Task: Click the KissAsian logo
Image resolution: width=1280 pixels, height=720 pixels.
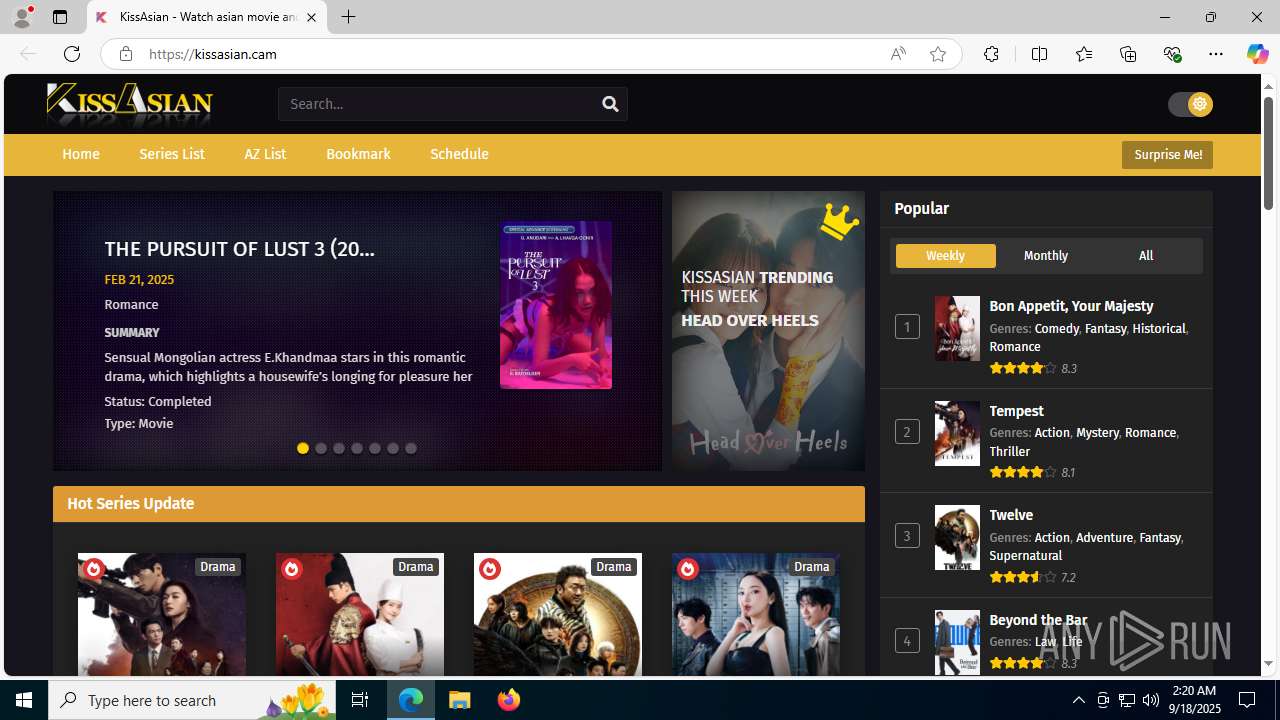Action: point(129,104)
